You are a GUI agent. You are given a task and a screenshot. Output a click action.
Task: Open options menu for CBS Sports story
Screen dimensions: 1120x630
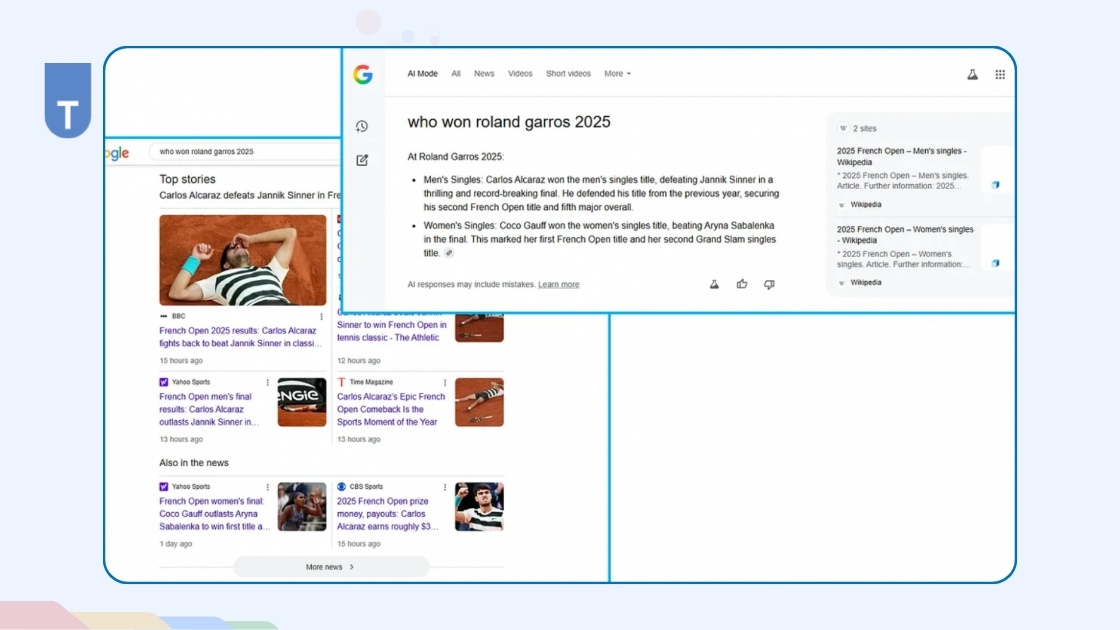[445, 487]
